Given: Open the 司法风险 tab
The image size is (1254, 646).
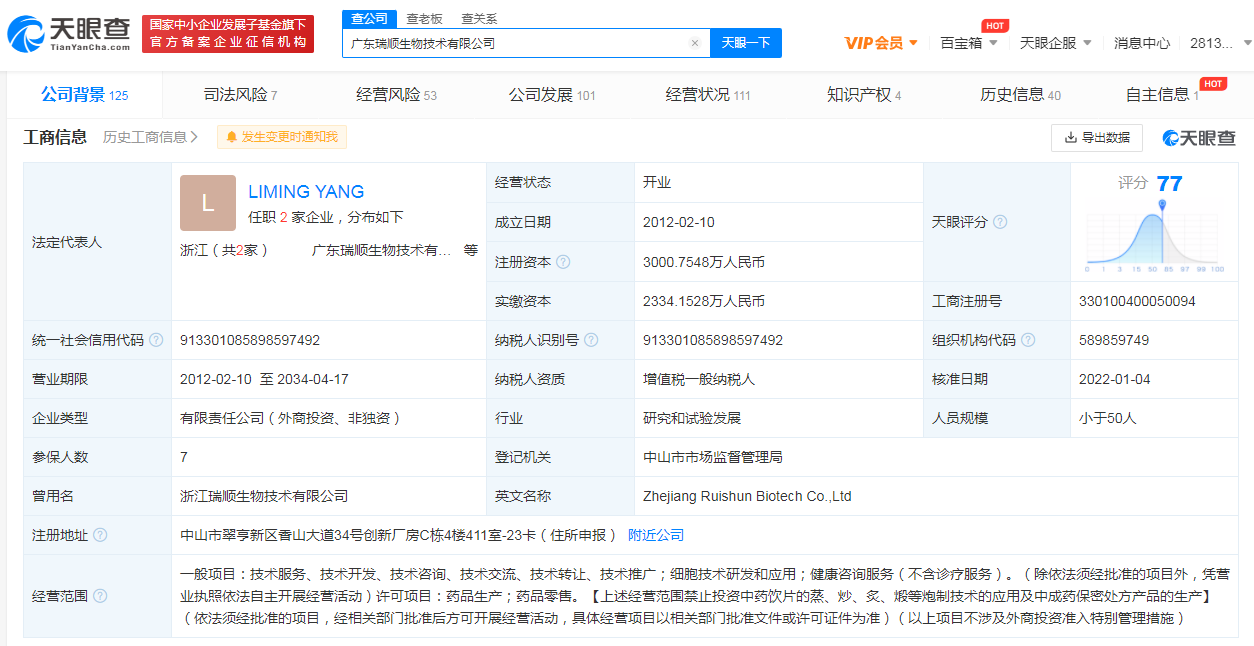Looking at the screenshot, I should (x=240, y=95).
